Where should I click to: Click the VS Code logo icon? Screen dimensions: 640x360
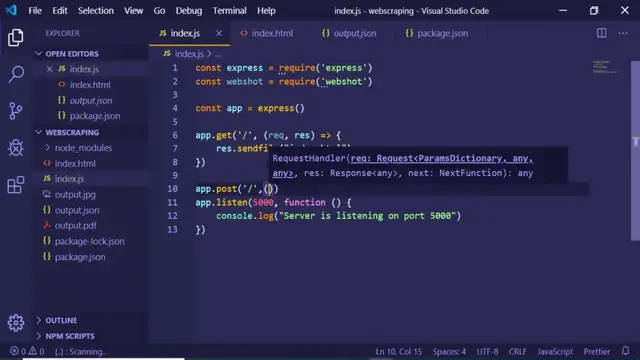11,10
